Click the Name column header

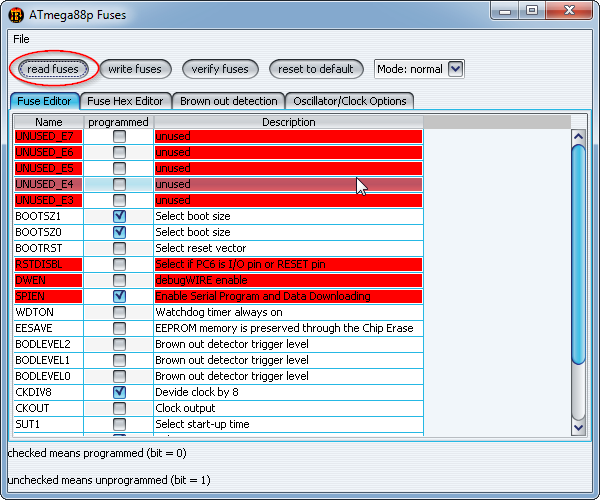[x=49, y=122]
